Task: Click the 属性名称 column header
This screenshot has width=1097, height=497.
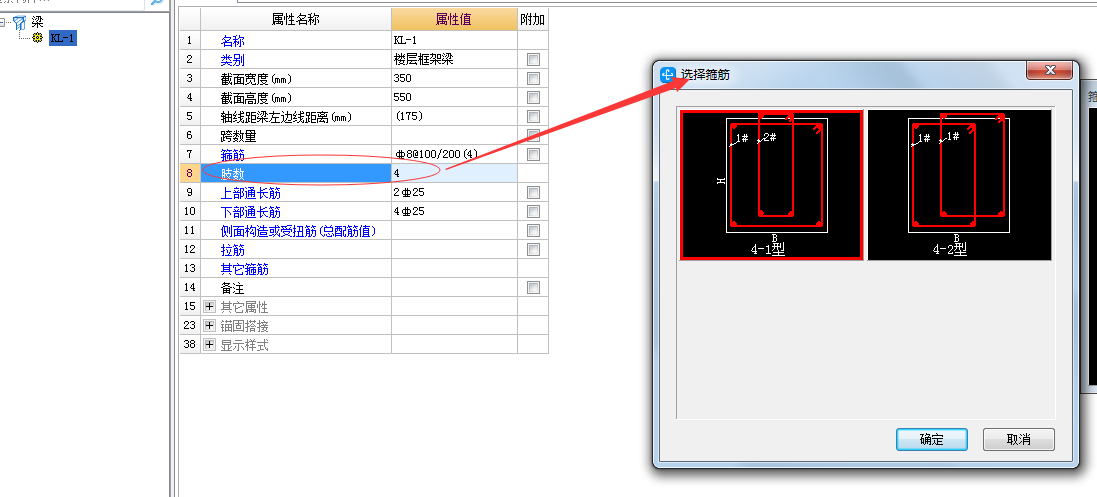Action: point(295,20)
